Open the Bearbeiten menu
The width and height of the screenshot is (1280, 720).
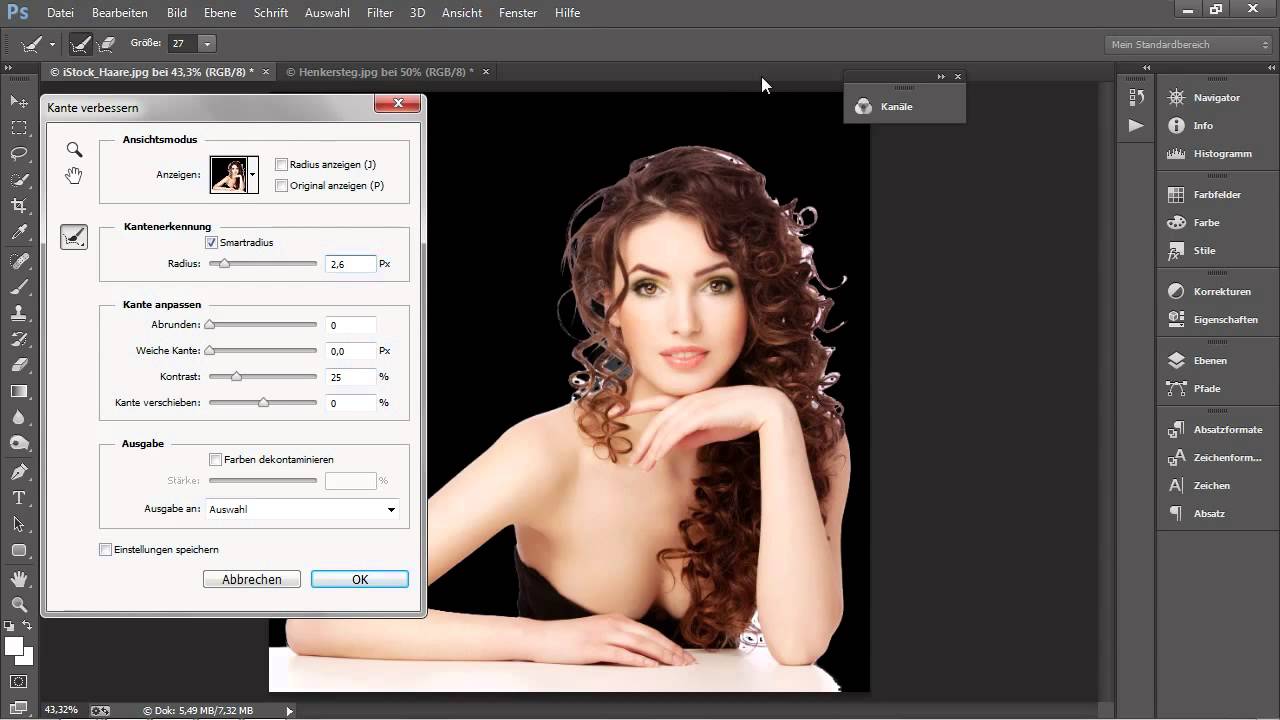coord(120,13)
